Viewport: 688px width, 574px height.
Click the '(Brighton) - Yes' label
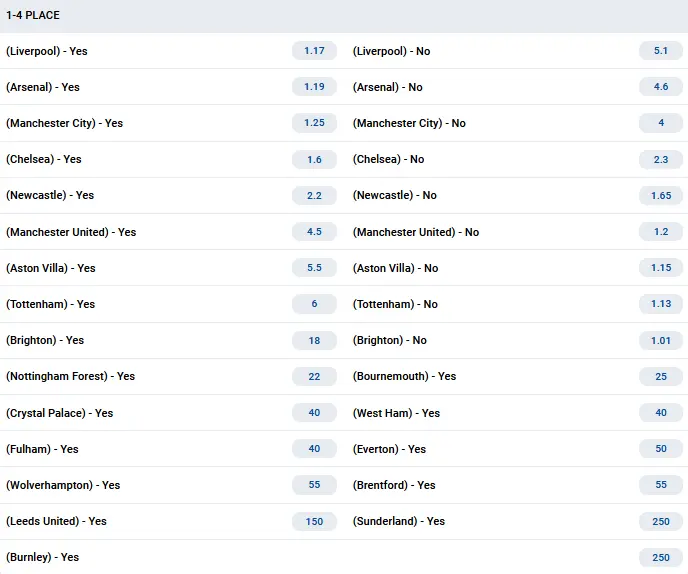[x=45, y=340]
